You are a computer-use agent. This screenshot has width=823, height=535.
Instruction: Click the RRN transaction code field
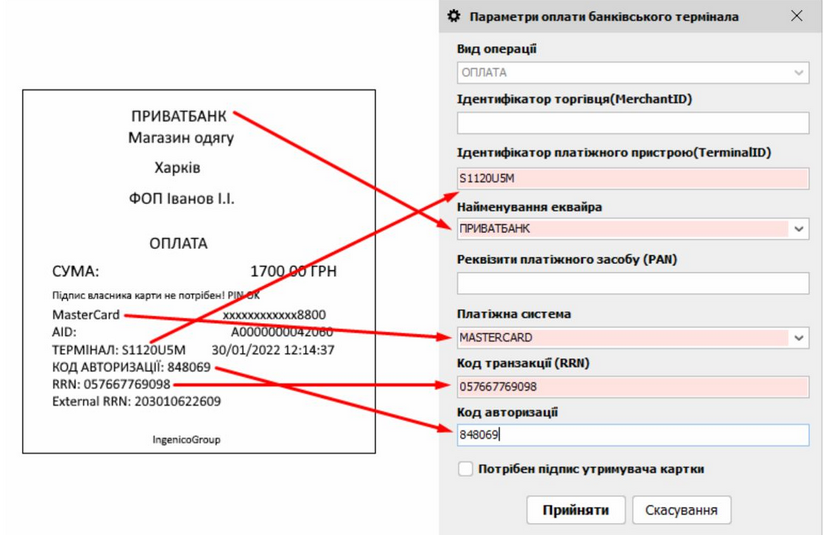[x=632, y=386]
